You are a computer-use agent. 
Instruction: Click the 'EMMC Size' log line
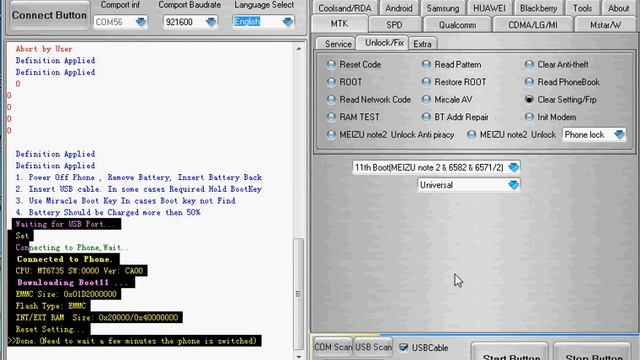(66, 294)
